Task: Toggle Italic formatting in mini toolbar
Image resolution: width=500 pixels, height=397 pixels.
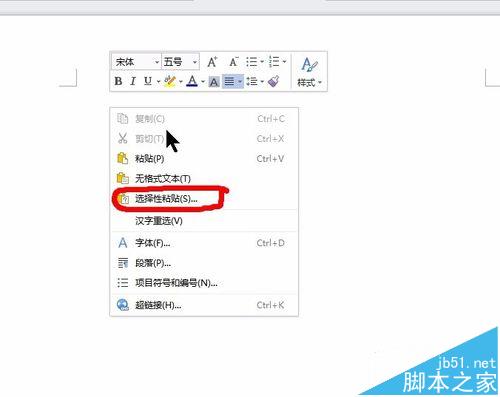Action: [x=133, y=81]
